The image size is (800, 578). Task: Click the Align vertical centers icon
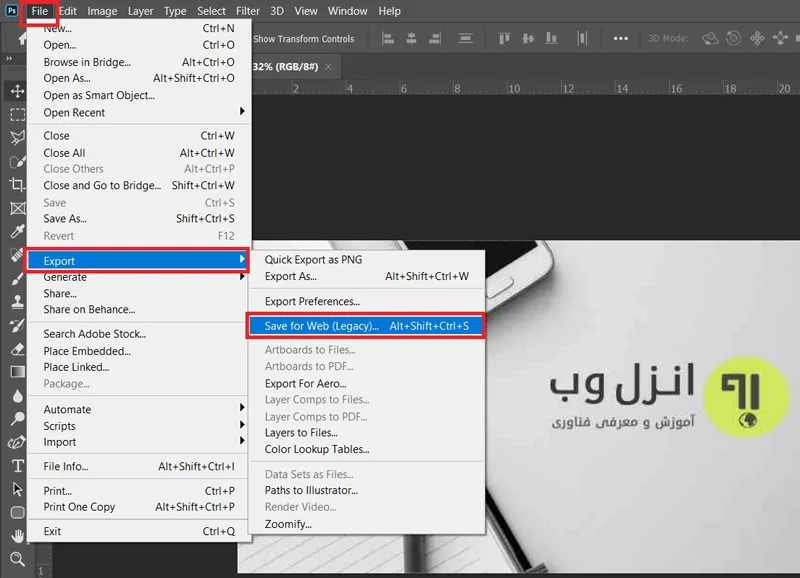[528, 38]
